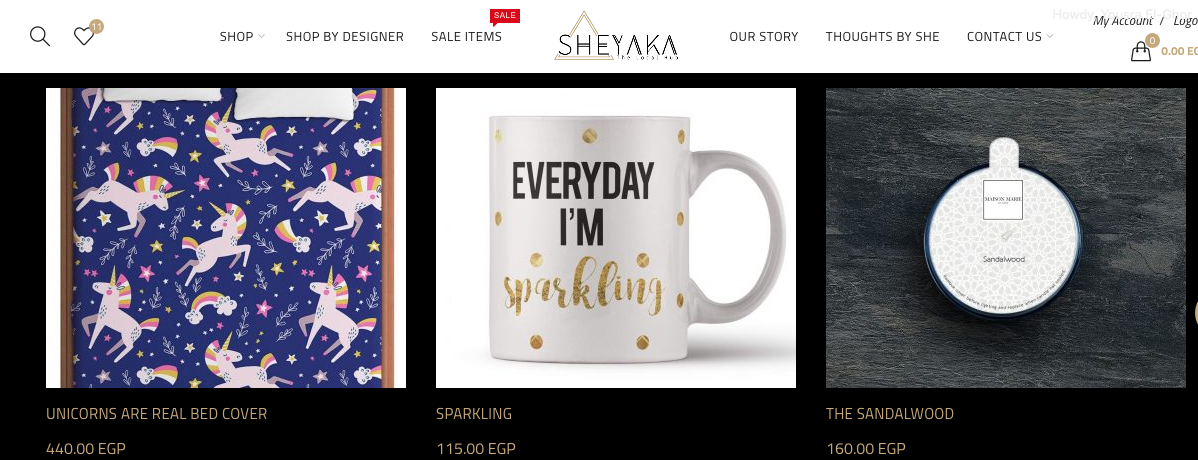Open the My Account link
Image resolution: width=1198 pixels, height=460 pixels.
coord(1122,21)
